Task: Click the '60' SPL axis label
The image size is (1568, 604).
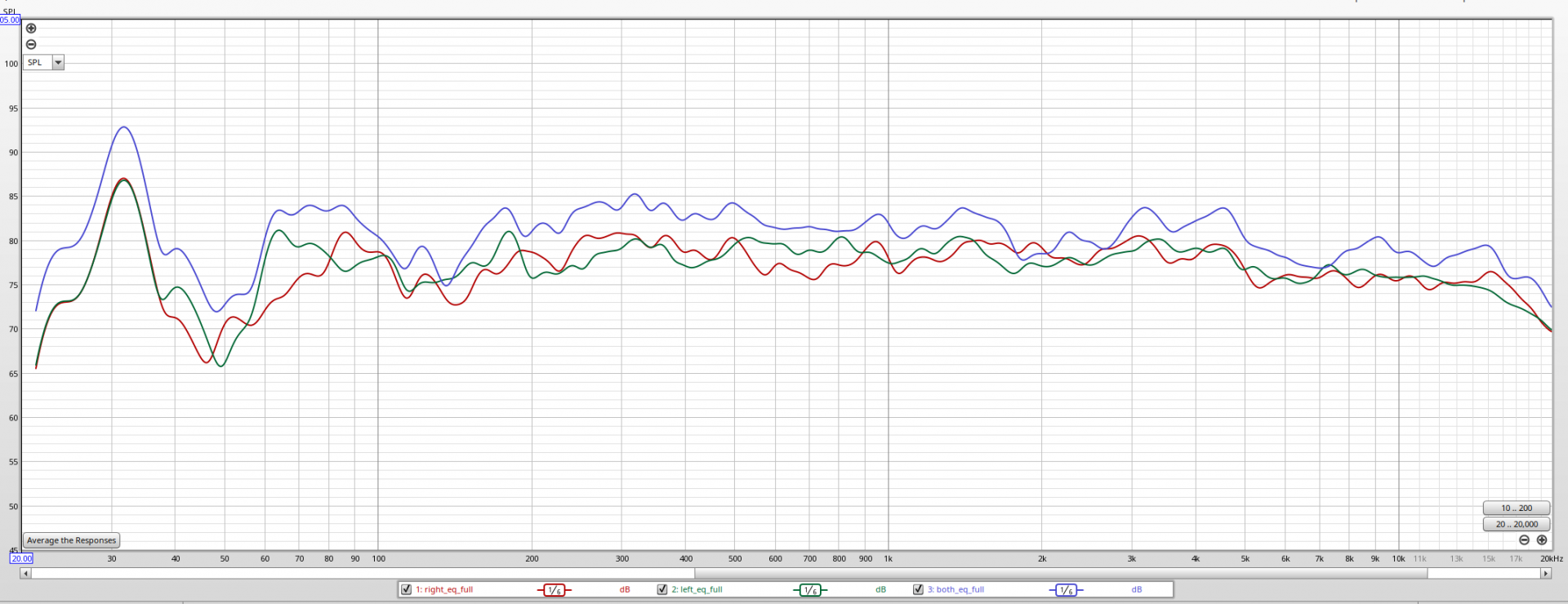Action: click(x=13, y=418)
